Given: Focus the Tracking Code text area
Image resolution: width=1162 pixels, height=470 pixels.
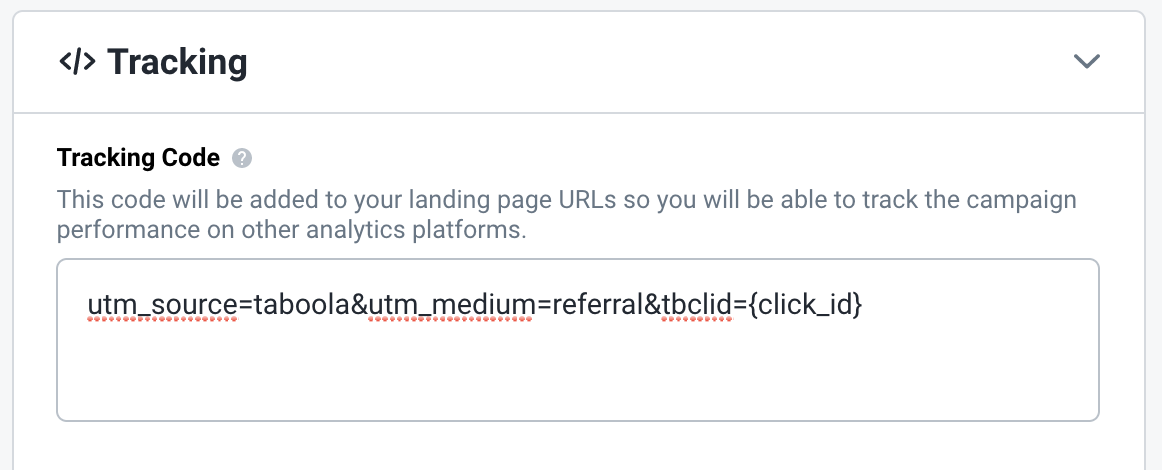Looking at the screenshot, I should pyautogui.click(x=578, y=340).
